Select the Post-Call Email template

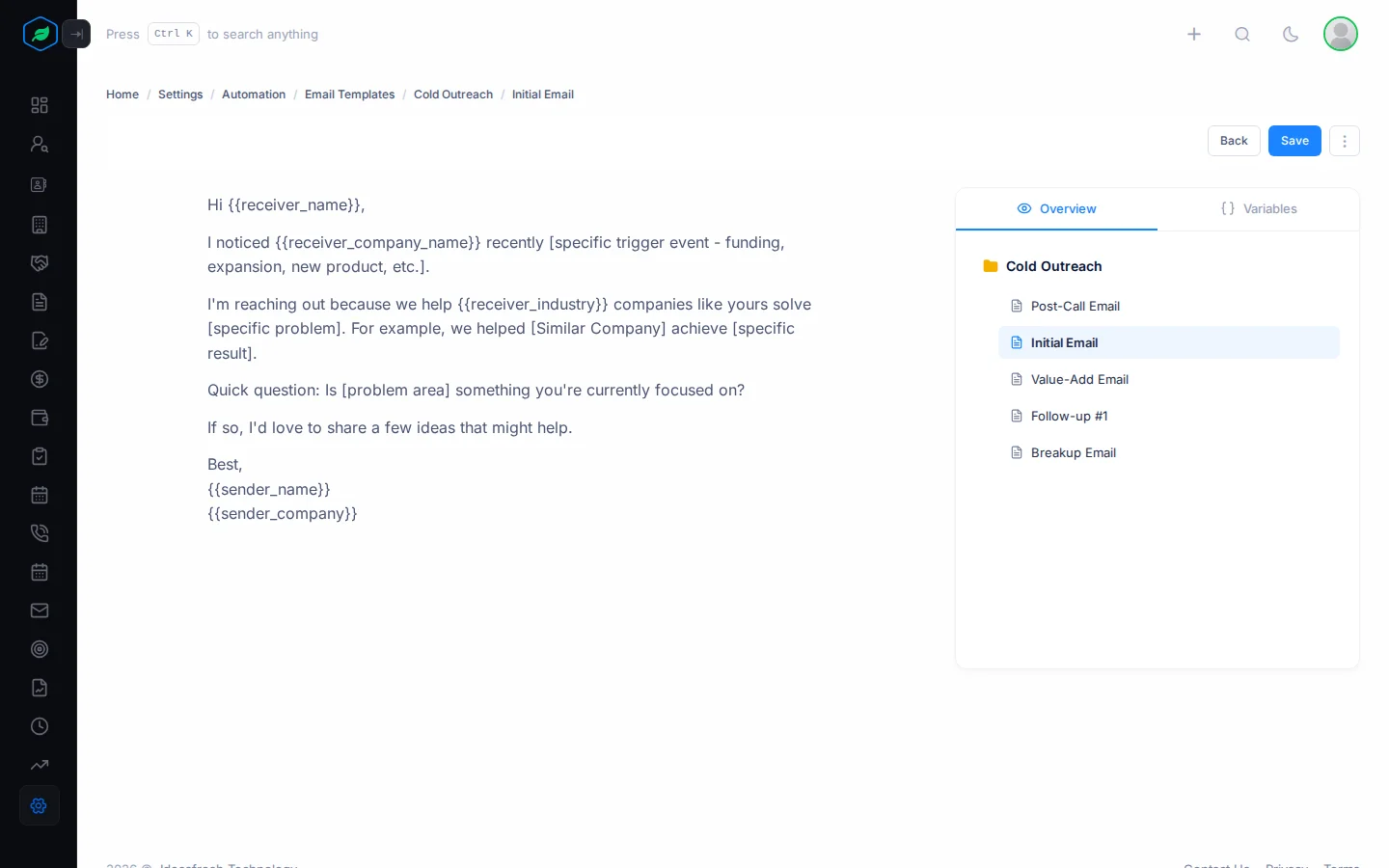(x=1169, y=306)
